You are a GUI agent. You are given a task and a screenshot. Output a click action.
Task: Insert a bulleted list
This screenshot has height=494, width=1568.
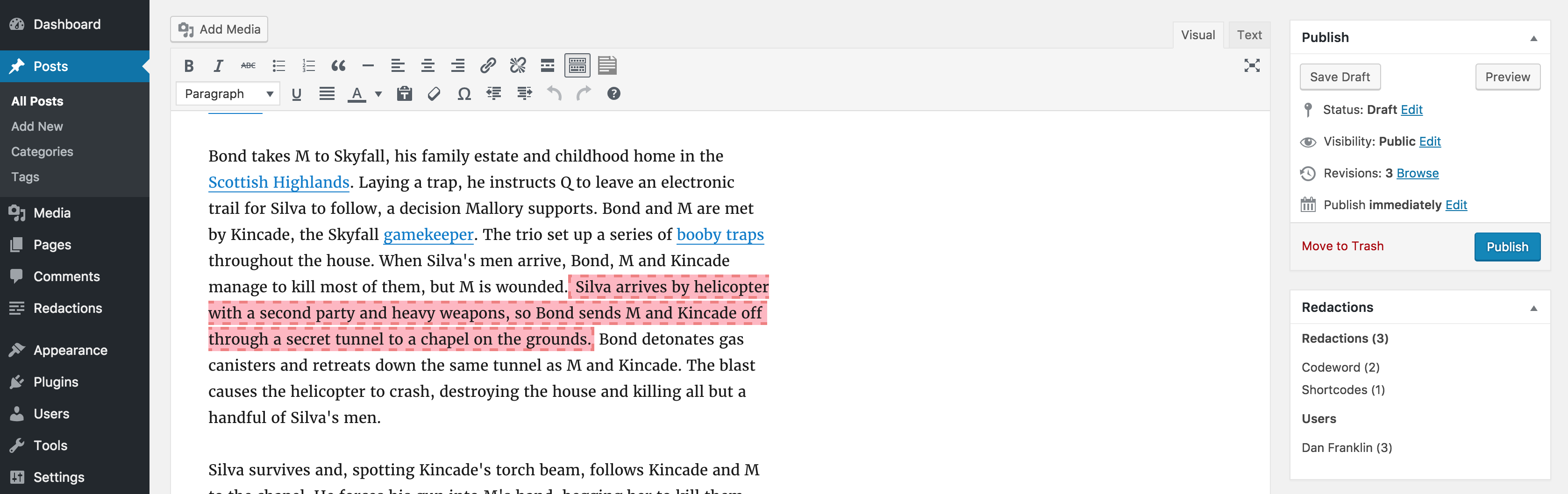click(279, 66)
